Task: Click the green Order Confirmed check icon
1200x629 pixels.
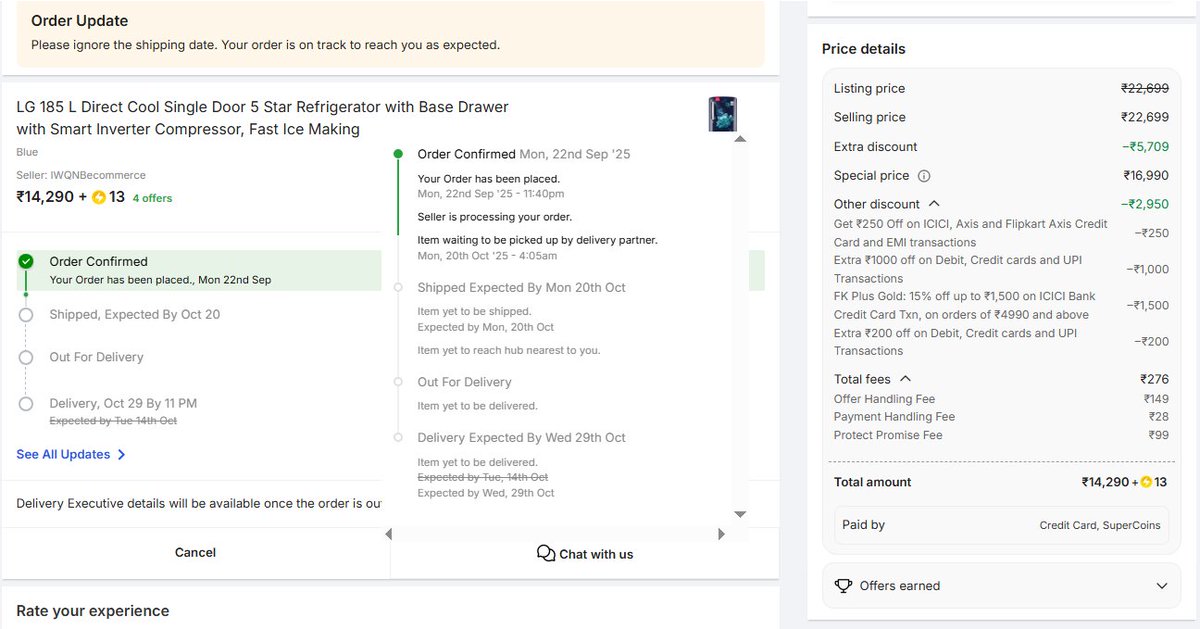Action: coord(26,261)
